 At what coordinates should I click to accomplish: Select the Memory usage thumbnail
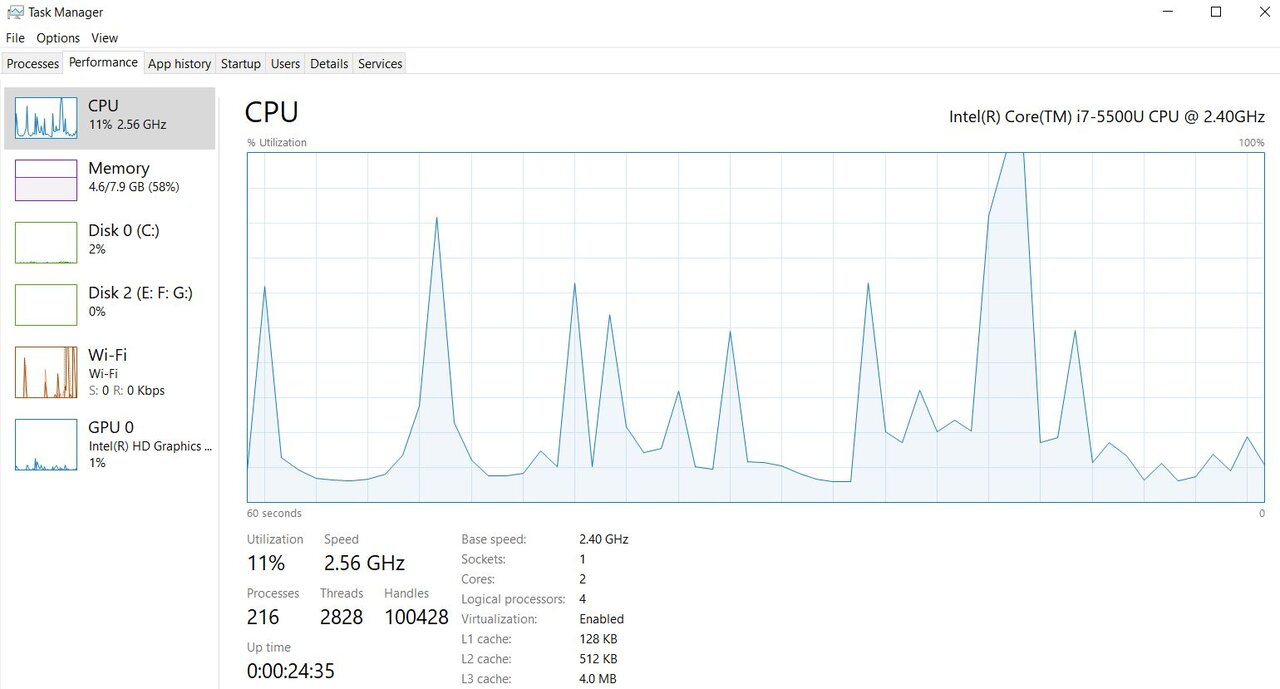pos(46,180)
